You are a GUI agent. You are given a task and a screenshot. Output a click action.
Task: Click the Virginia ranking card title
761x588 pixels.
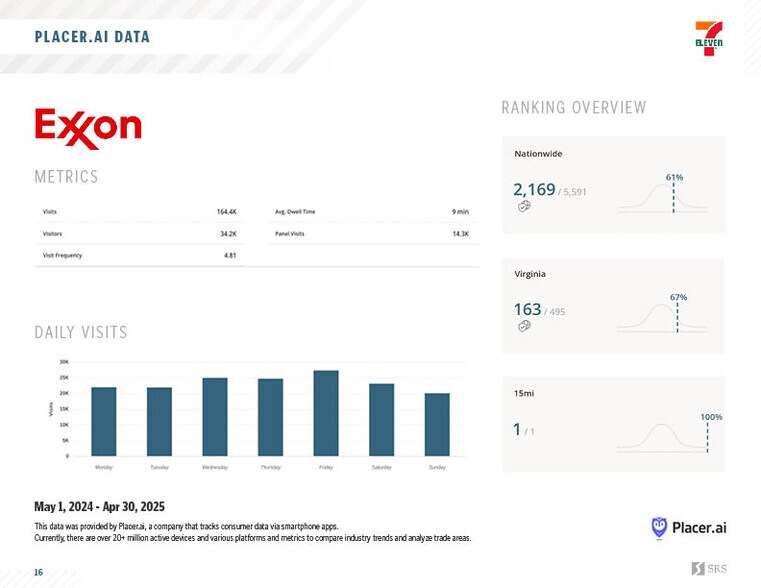[530, 274]
